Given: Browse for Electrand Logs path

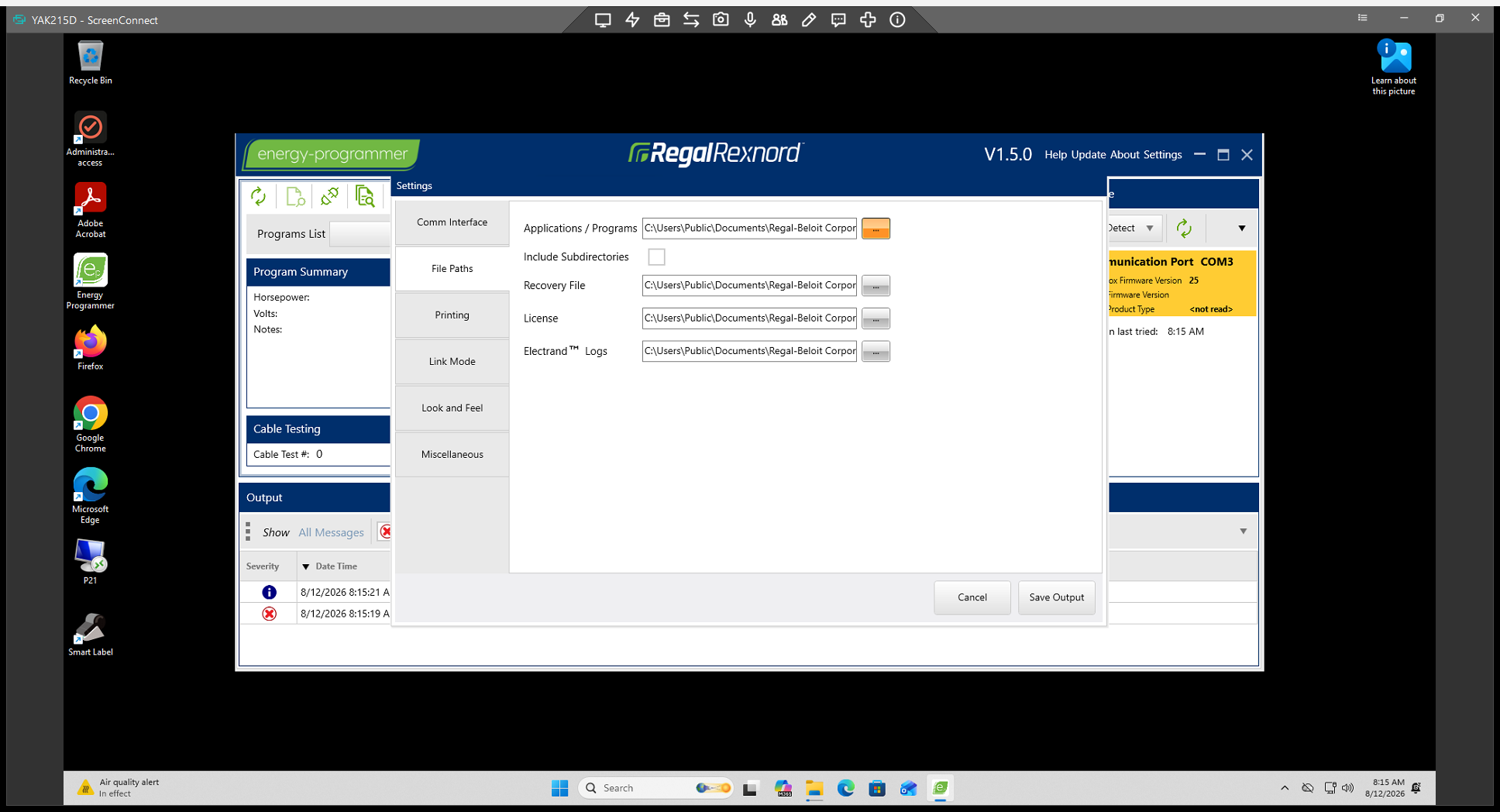Looking at the screenshot, I should (x=876, y=352).
